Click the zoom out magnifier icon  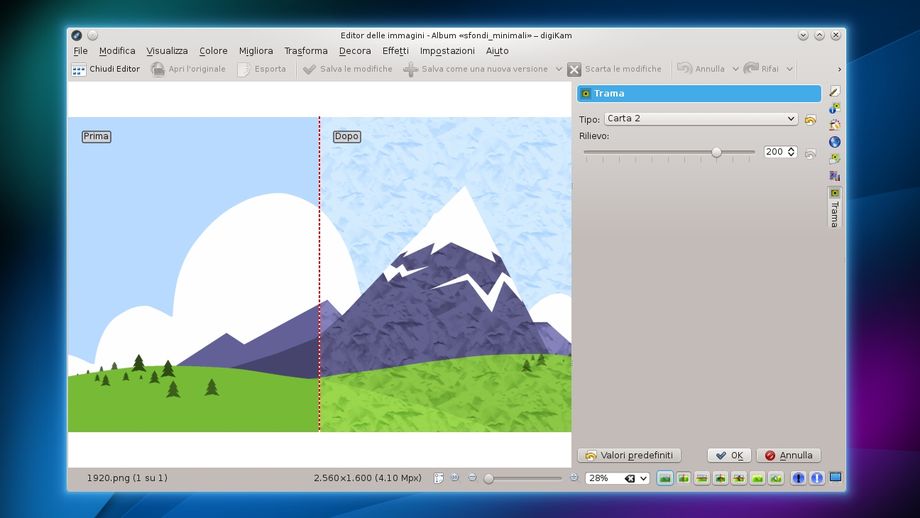472,478
